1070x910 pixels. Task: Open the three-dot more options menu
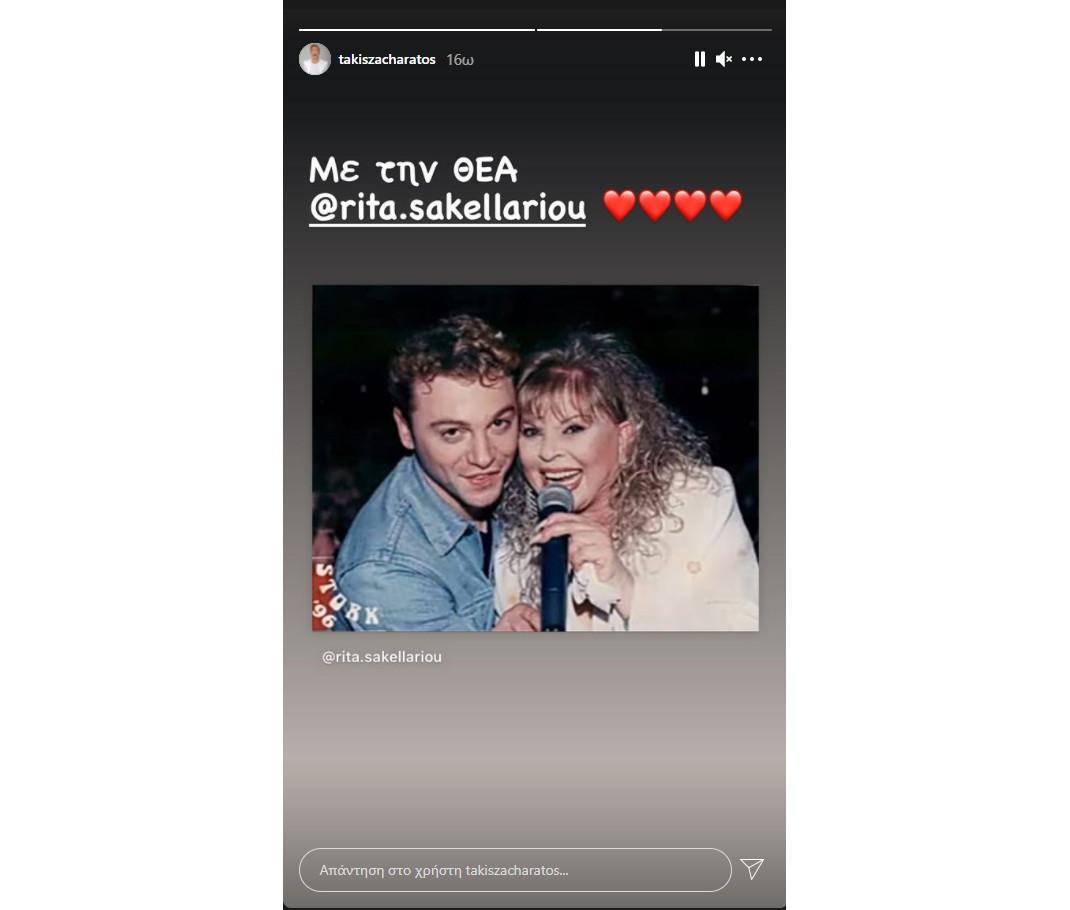(x=752, y=59)
